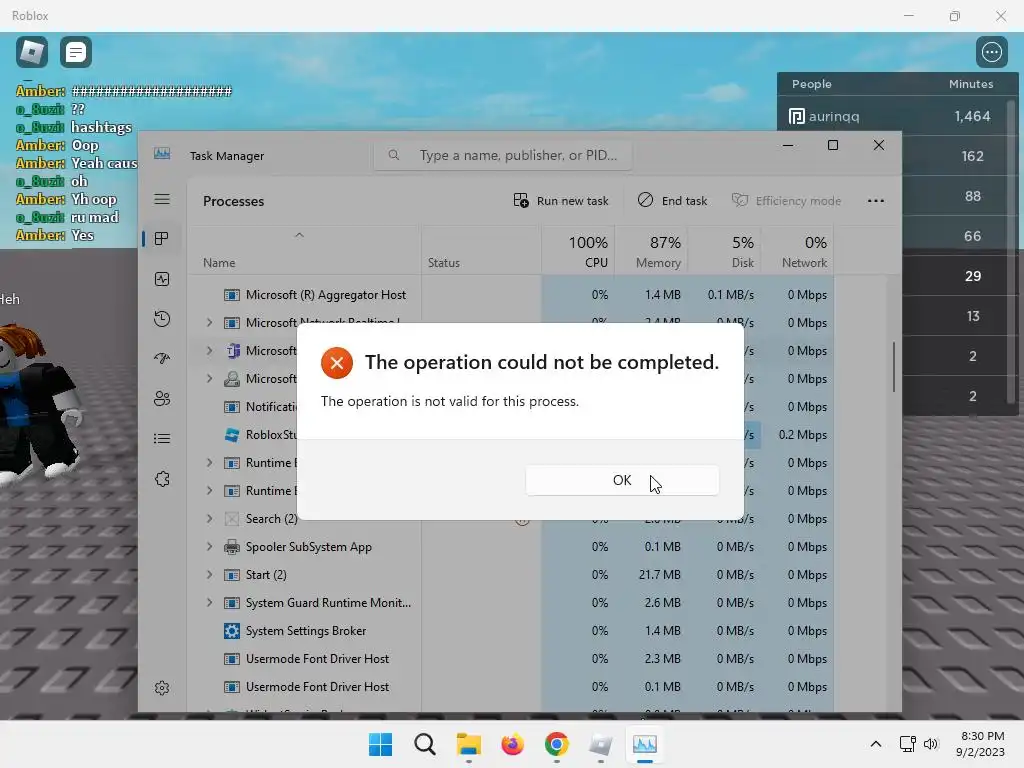Toggle the Roblox chat icon

[x=76, y=52]
